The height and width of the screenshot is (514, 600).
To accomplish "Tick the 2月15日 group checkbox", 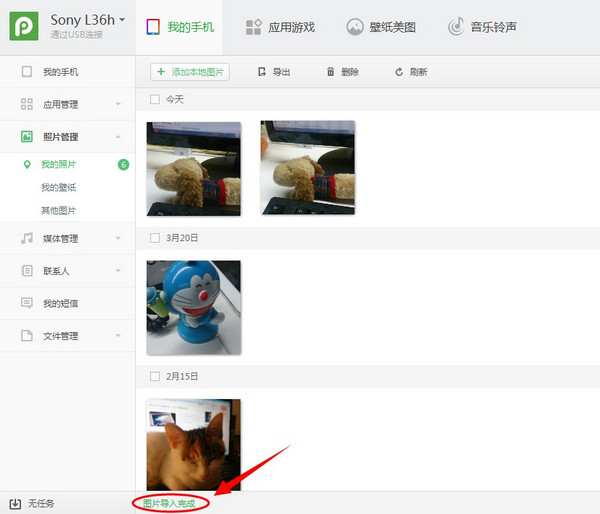I will (x=155, y=377).
